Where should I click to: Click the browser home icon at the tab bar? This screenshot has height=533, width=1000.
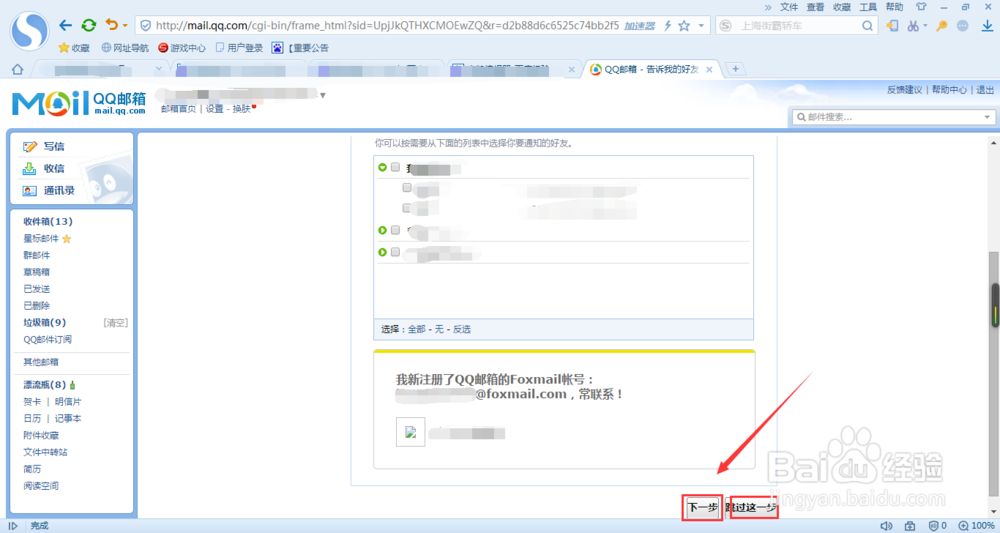[x=17, y=69]
